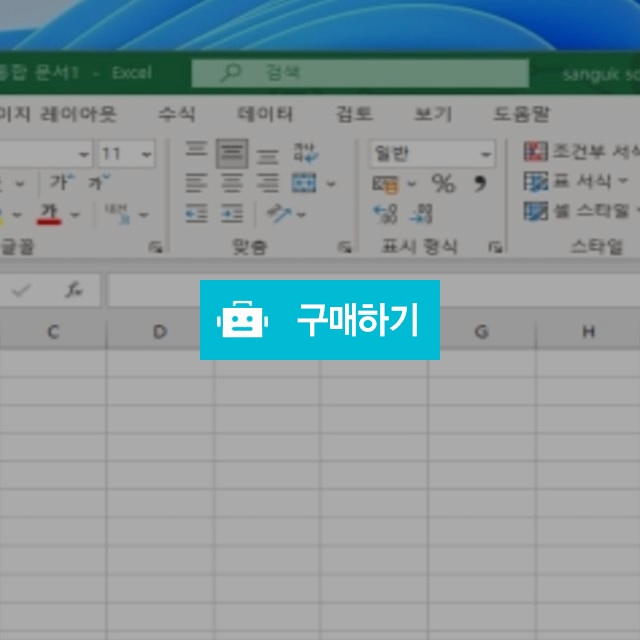Image resolution: width=640 pixels, height=640 pixels.
Task: Open the 데이터 ribbon tab
Action: [x=265, y=114]
